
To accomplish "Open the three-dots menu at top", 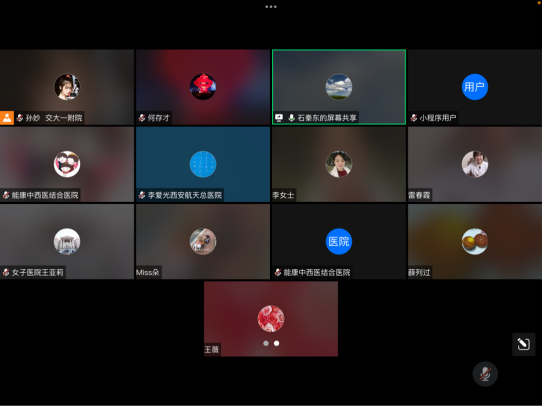I will [x=271, y=7].
